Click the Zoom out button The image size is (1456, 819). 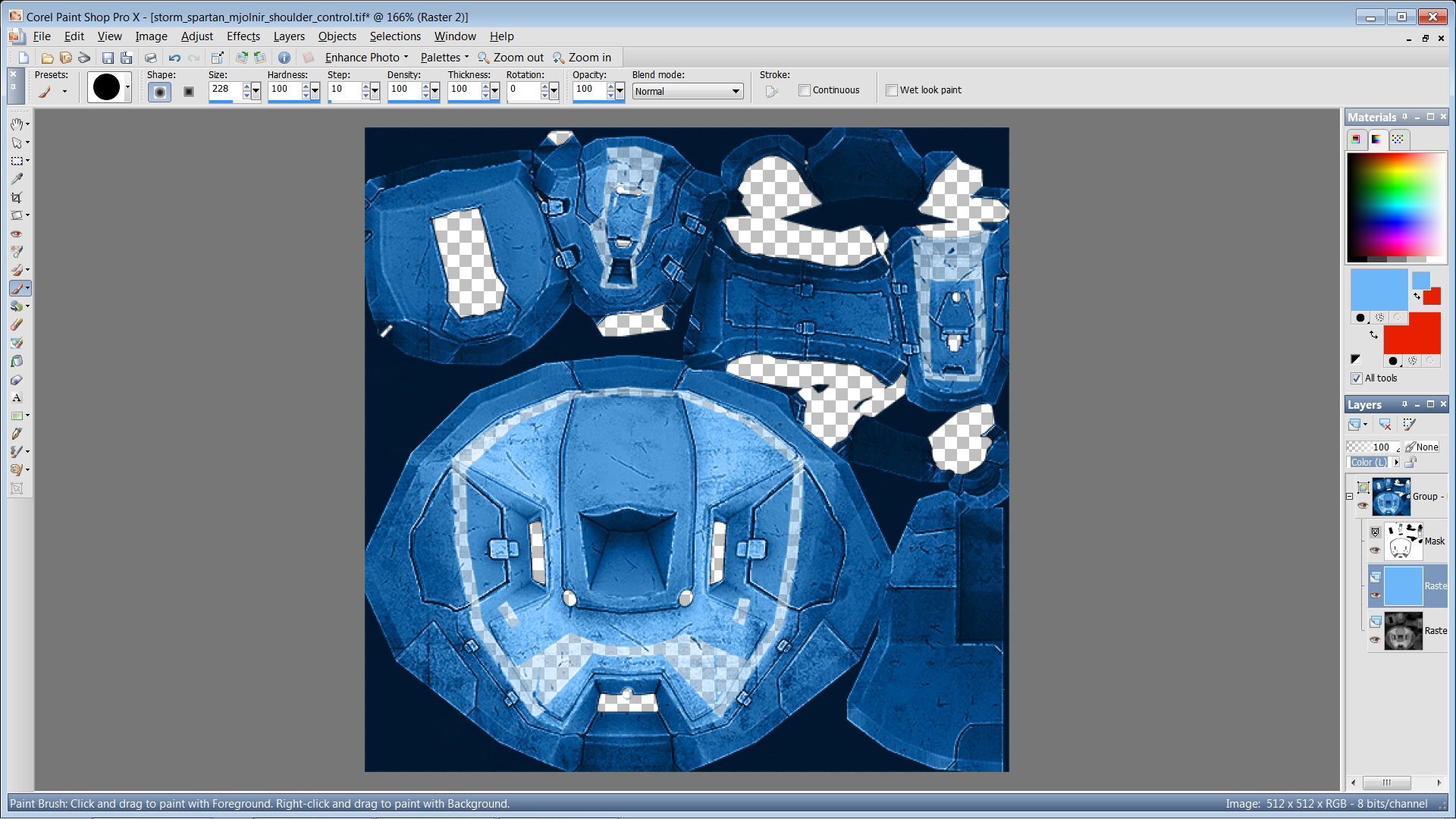click(x=510, y=58)
